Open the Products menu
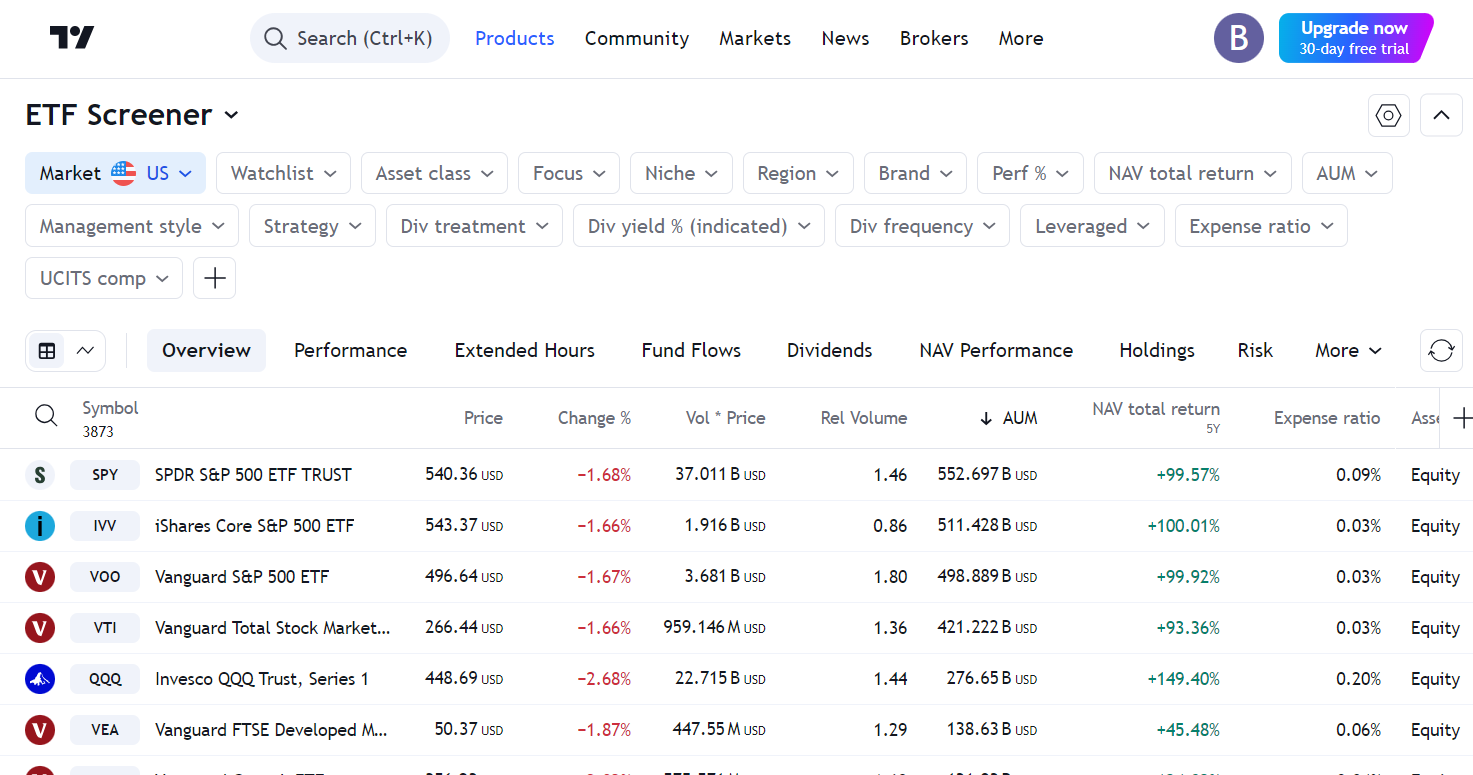1473x775 pixels. [x=514, y=38]
